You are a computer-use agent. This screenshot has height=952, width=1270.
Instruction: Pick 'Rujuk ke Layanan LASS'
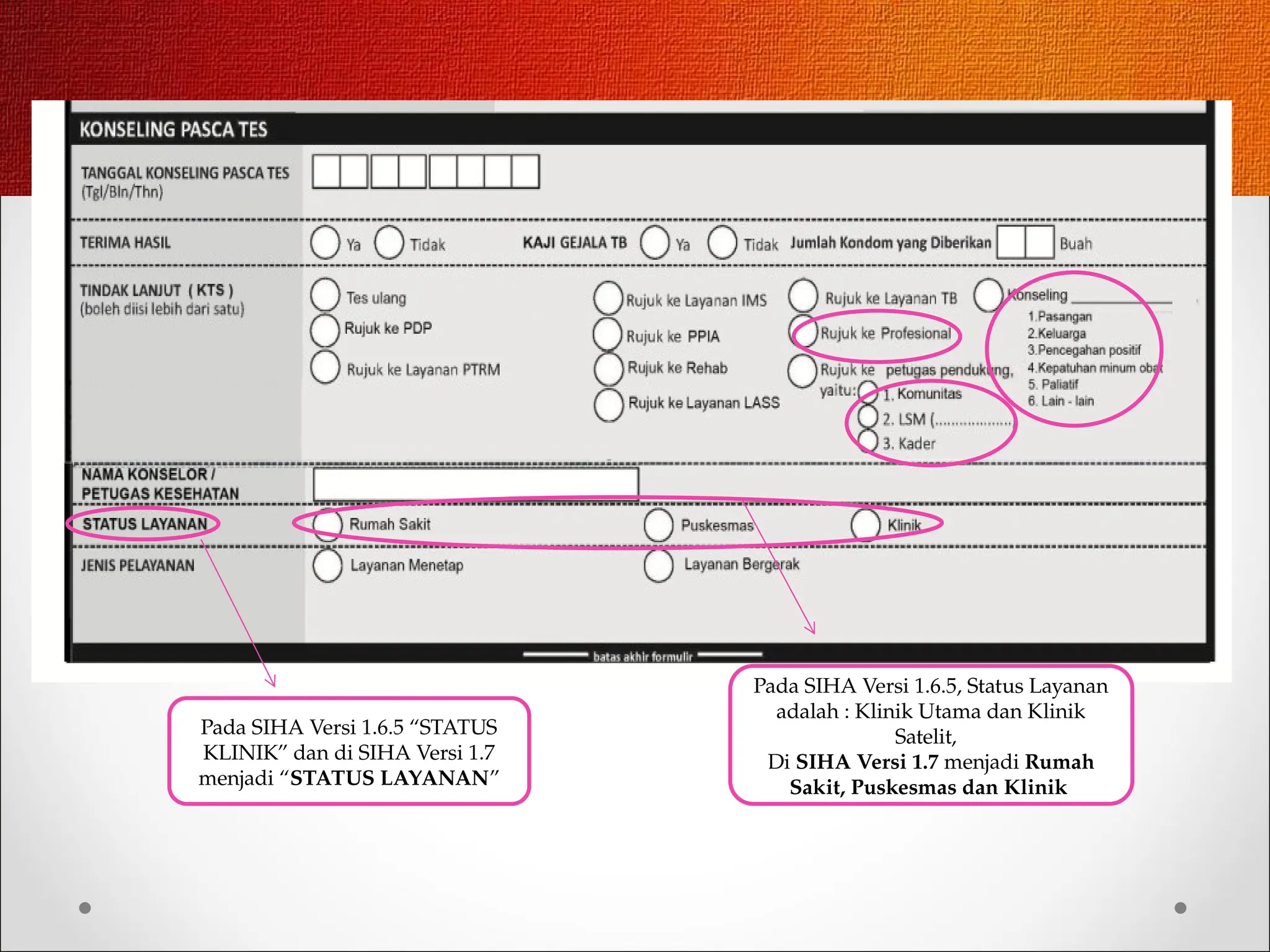pyautogui.click(x=608, y=405)
